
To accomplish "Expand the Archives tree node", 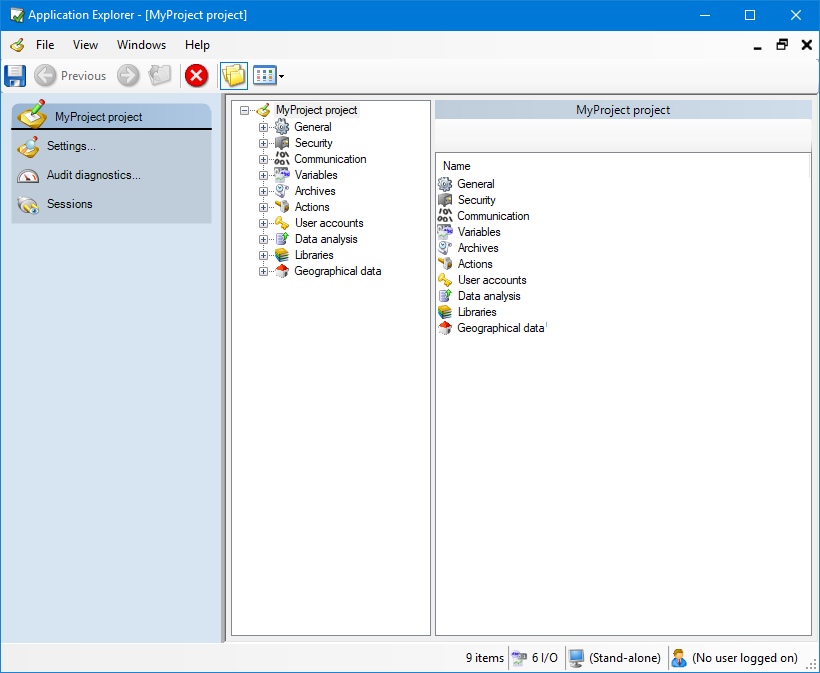I will (264, 191).
